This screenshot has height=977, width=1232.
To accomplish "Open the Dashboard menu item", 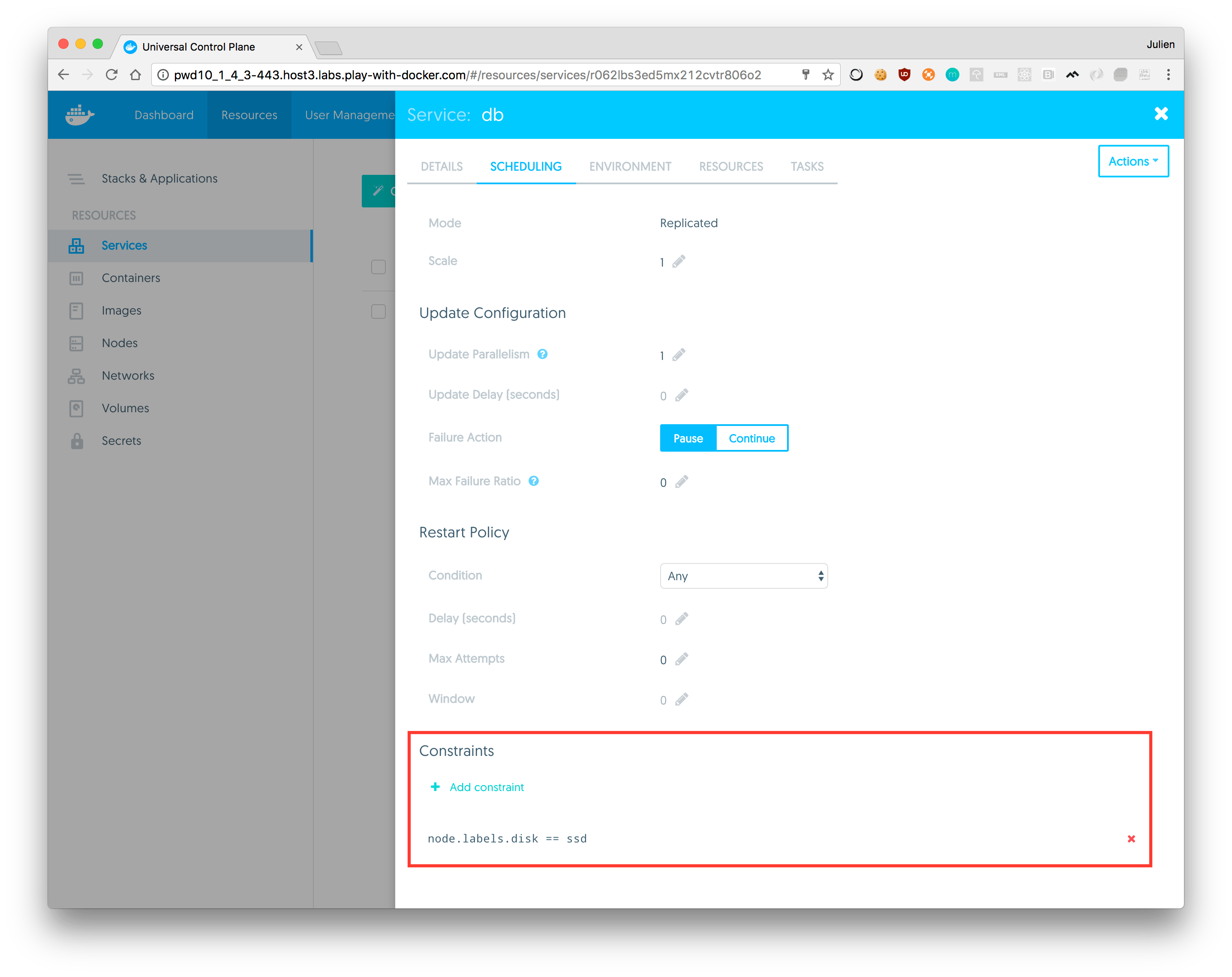I will coord(163,115).
